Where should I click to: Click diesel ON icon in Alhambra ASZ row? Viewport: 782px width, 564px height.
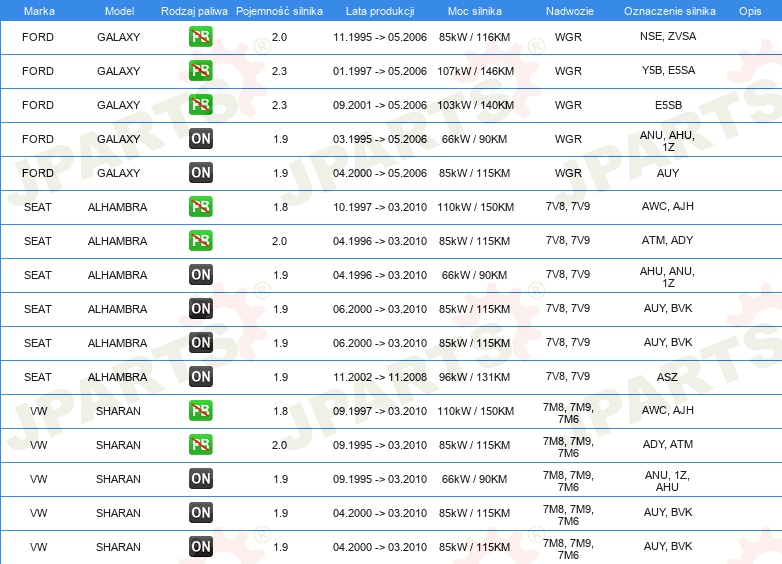point(200,376)
